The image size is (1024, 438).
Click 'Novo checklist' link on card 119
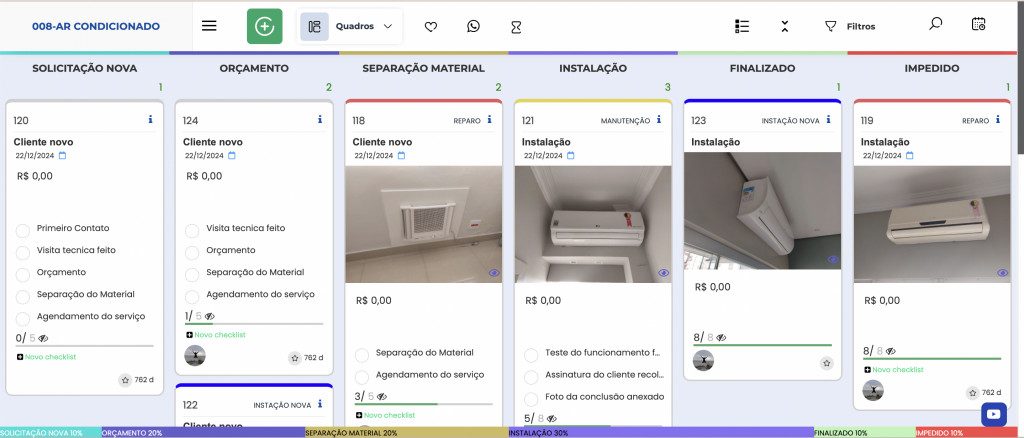[897, 370]
